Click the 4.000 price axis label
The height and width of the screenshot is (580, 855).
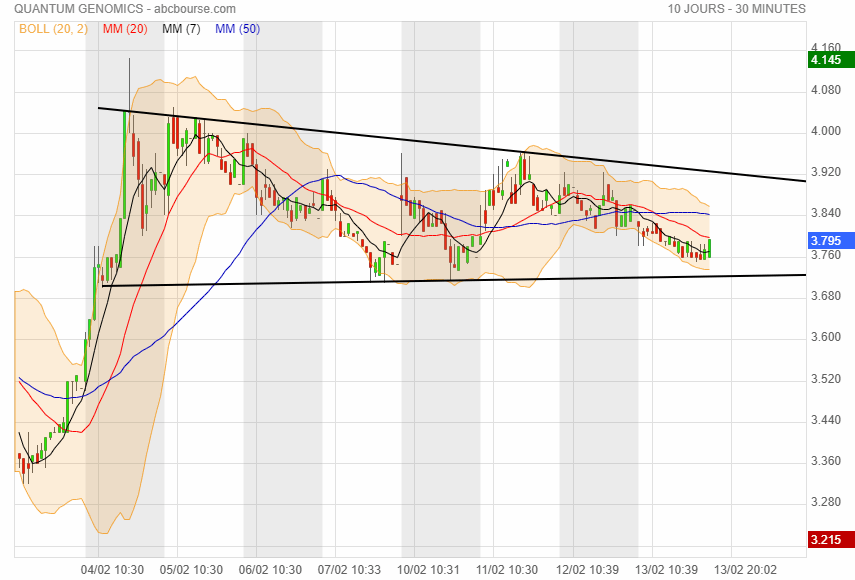click(826, 131)
